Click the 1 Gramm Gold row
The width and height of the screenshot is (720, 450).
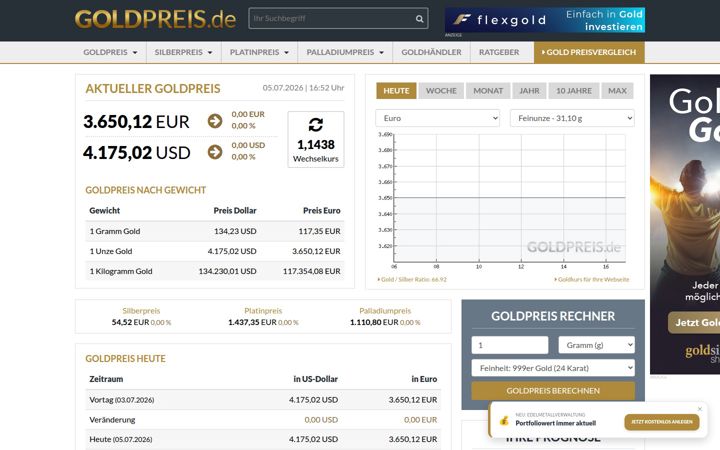click(214, 231)
